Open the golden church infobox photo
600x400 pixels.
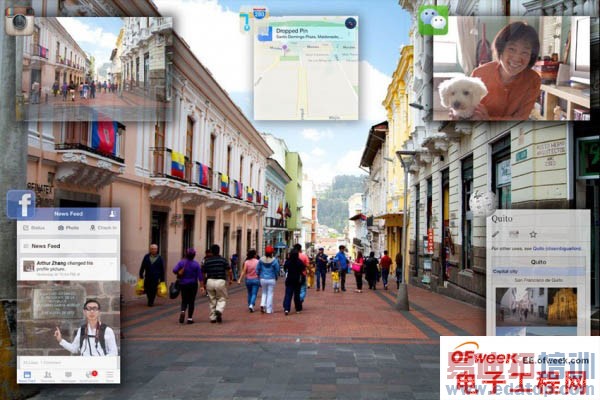(x=562, y=306)
